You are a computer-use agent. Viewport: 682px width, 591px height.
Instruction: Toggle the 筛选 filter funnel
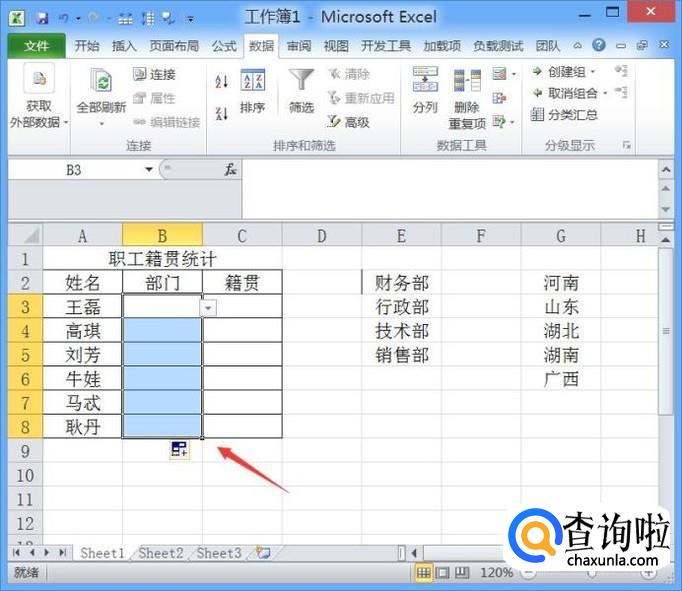click(301, 91)
